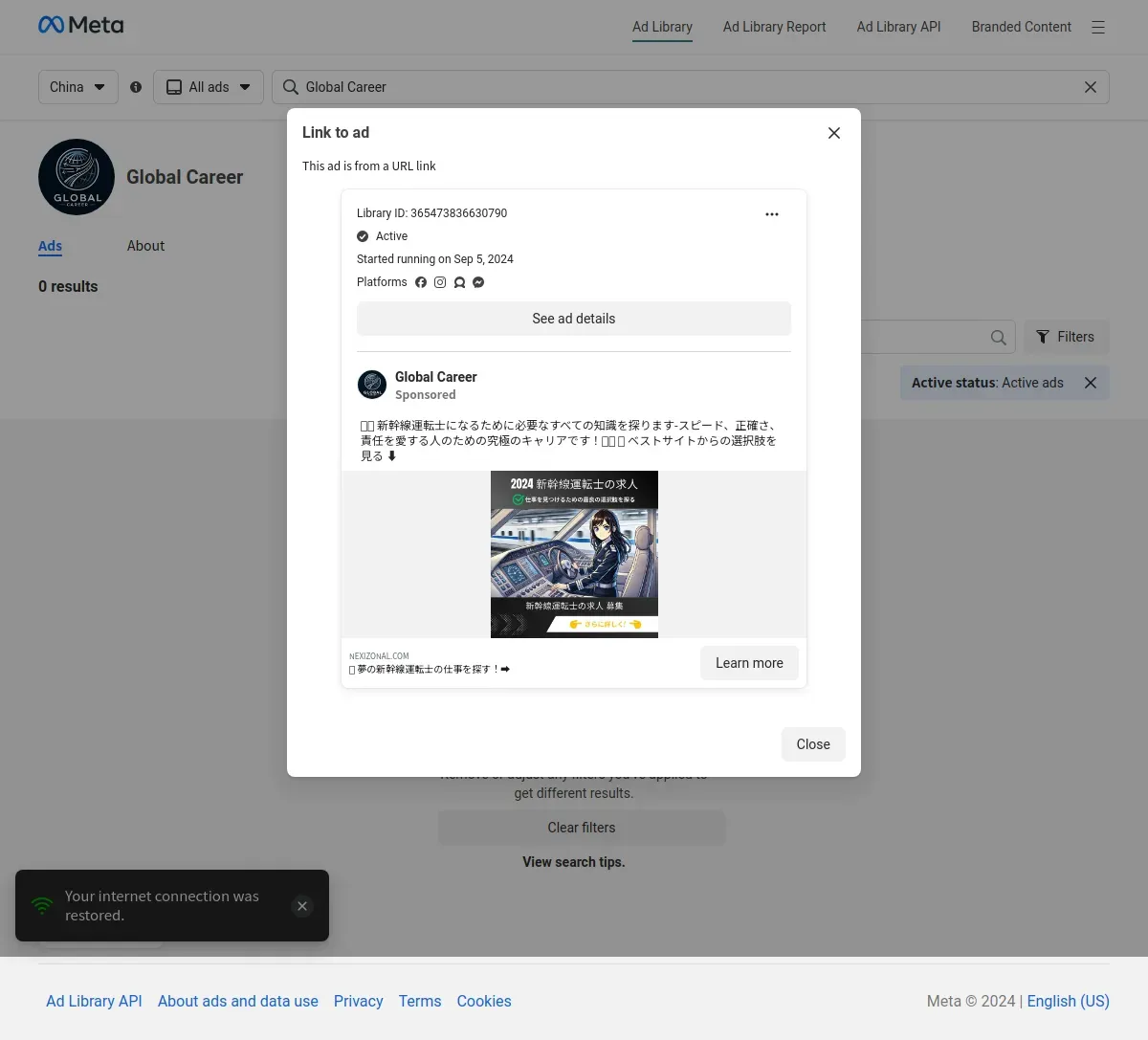Open View search tips link
Viewport: 1148px width, 1040px height.
(574, 862)
